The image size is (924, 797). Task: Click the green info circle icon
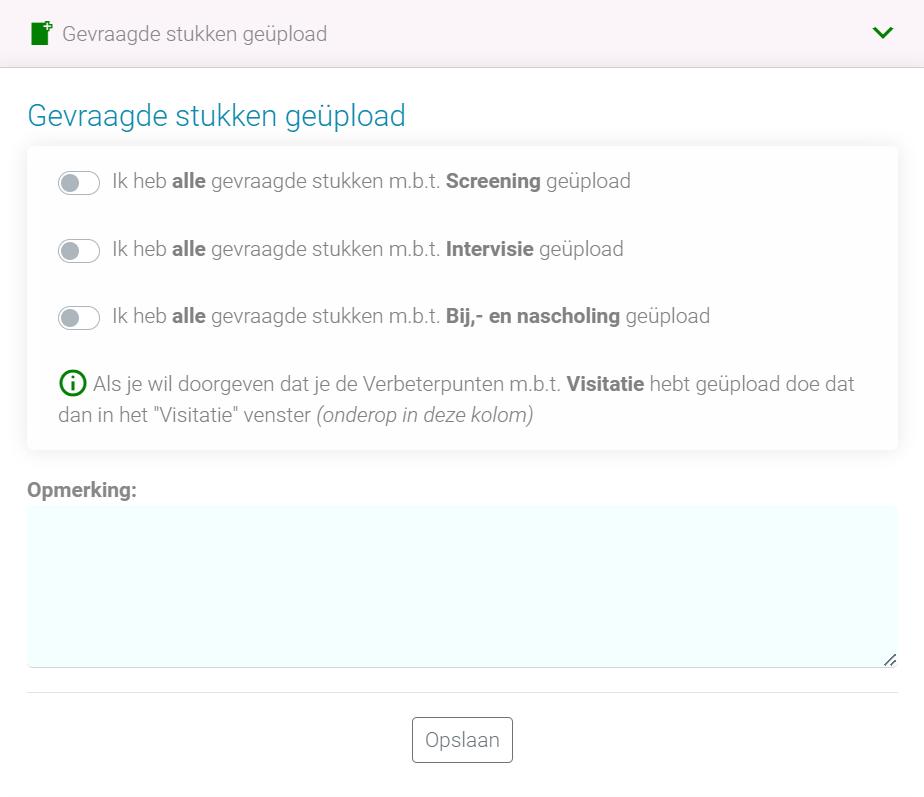tap(72, 383)
